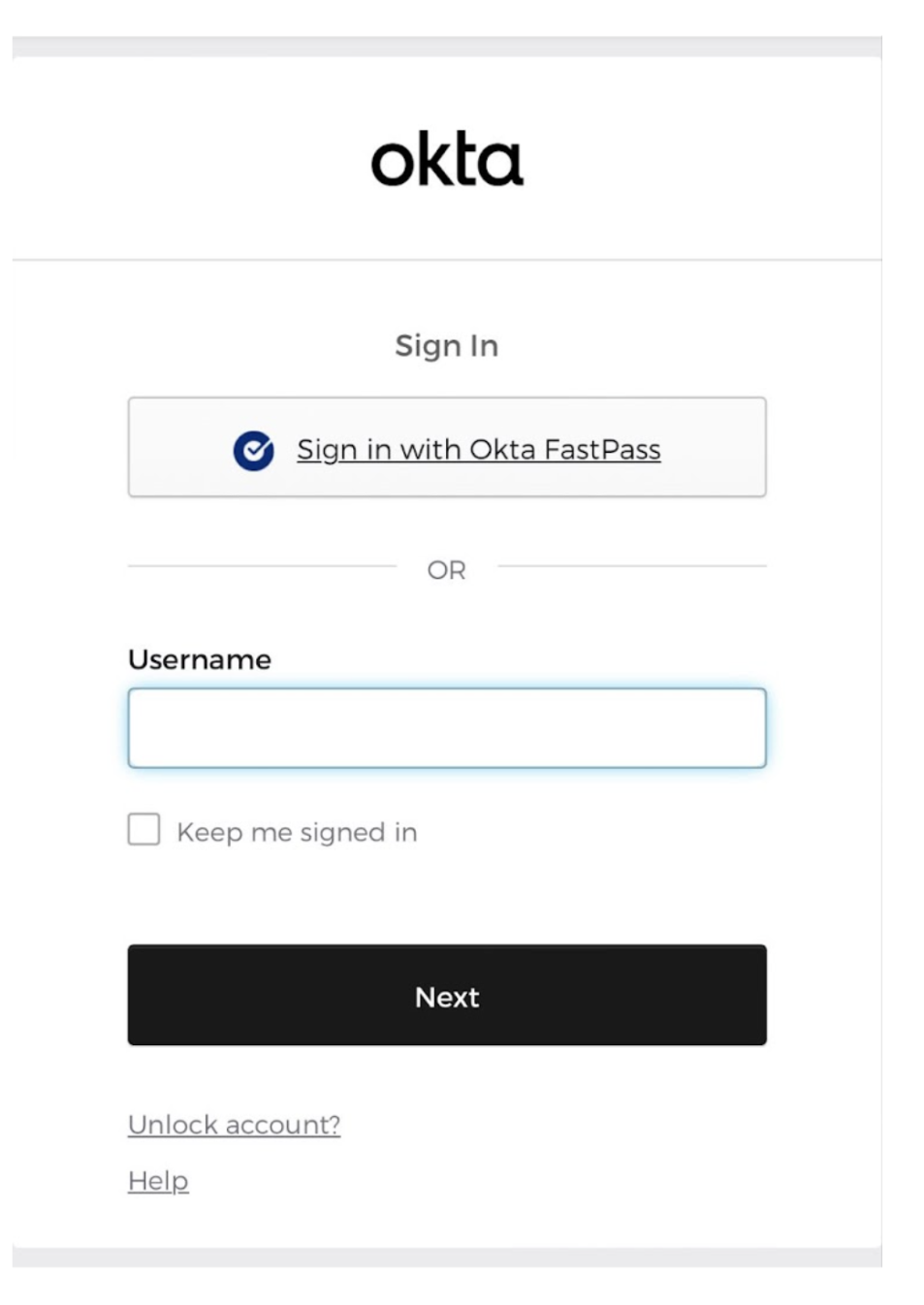Tick the Keep me signed in checkbox
924x1305 pixels.
point(144,830)
